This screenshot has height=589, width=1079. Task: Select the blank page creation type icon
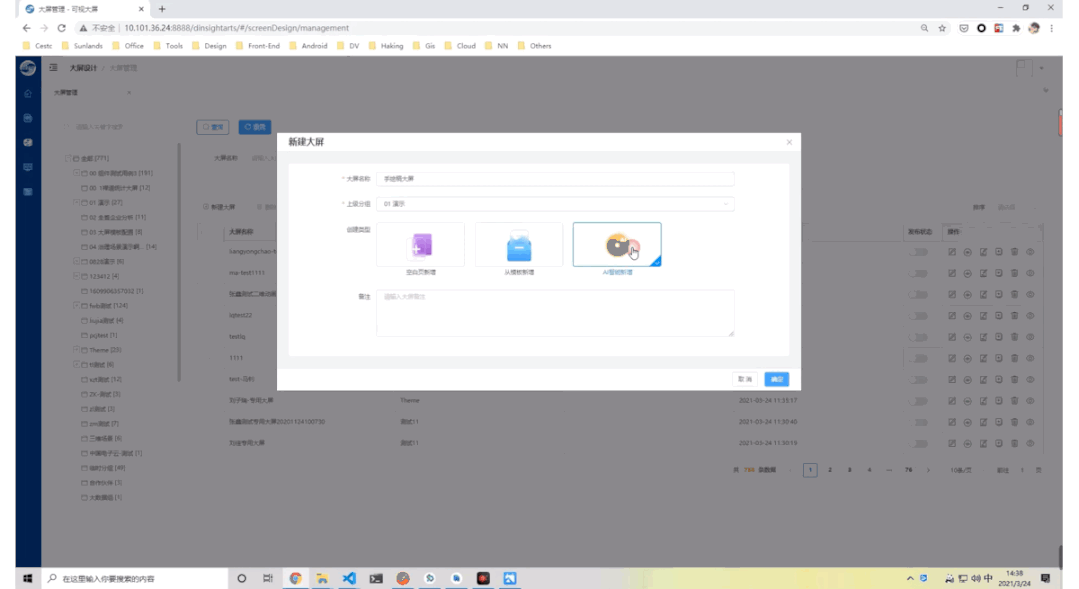point(420,245)
